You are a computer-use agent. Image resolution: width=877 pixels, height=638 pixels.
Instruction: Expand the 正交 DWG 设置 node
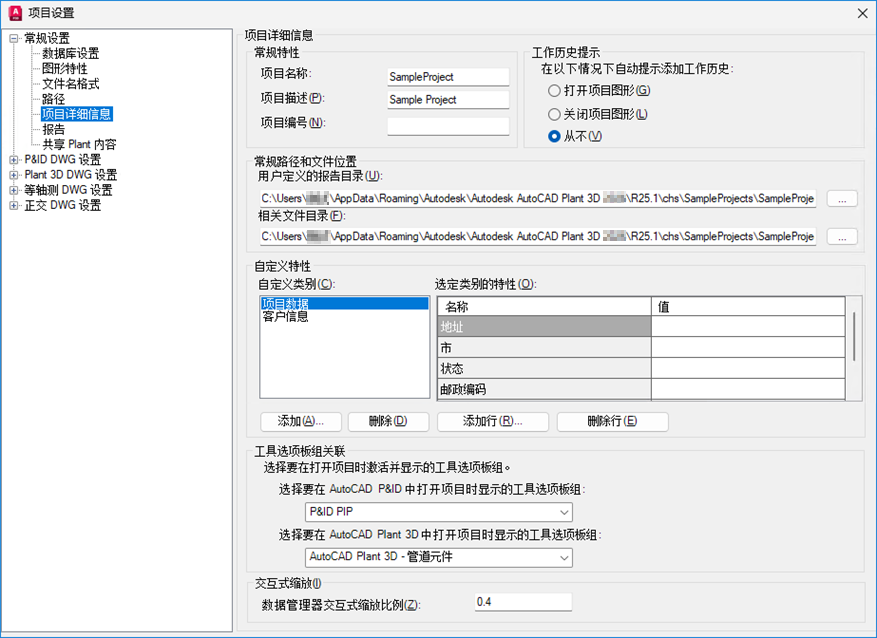(14, 205)
